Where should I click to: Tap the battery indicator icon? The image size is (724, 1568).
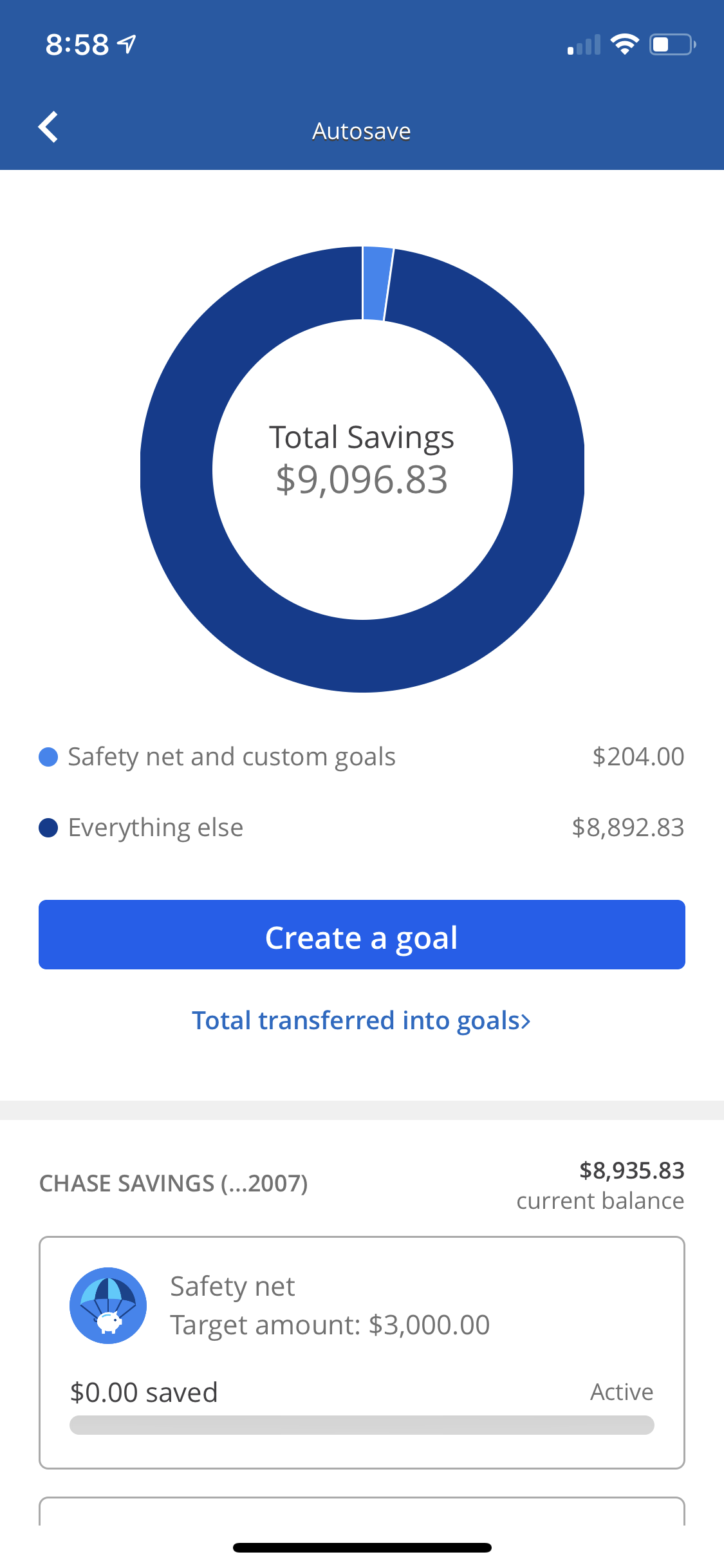pyautogui.click(x=672, y=44)
